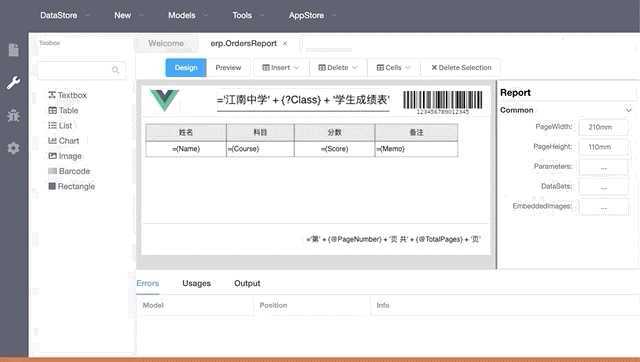Focus the toolbox search field
640x362 pixels.
[82, 70]
